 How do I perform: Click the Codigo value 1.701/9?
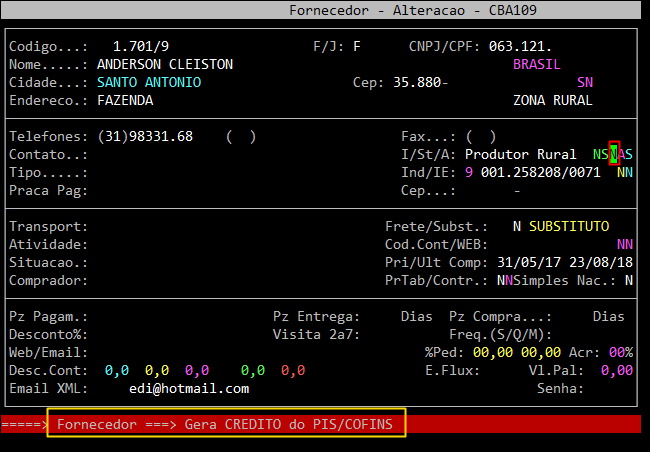141,46
